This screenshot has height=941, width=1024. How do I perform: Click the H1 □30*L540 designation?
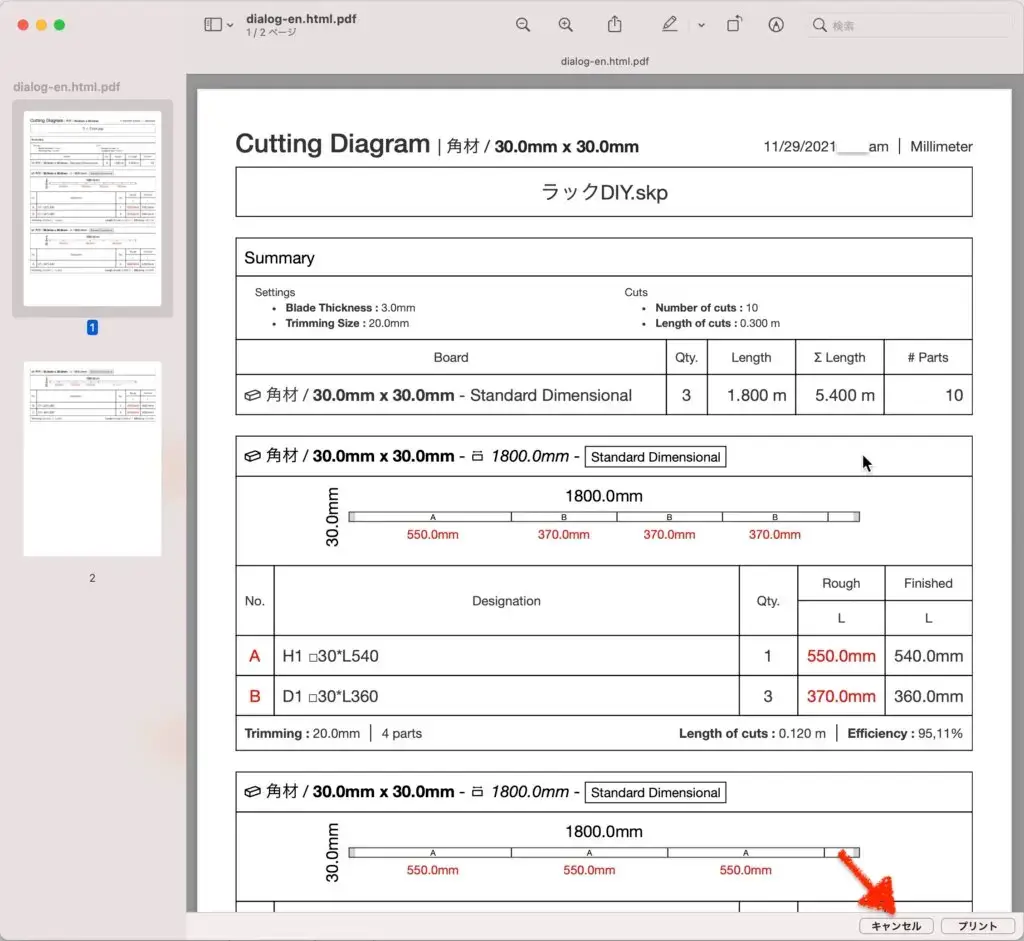tap(330, 656)
